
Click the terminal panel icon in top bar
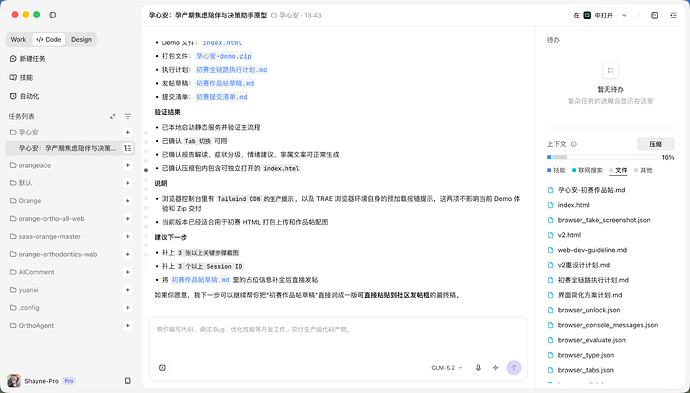(655, 15)
